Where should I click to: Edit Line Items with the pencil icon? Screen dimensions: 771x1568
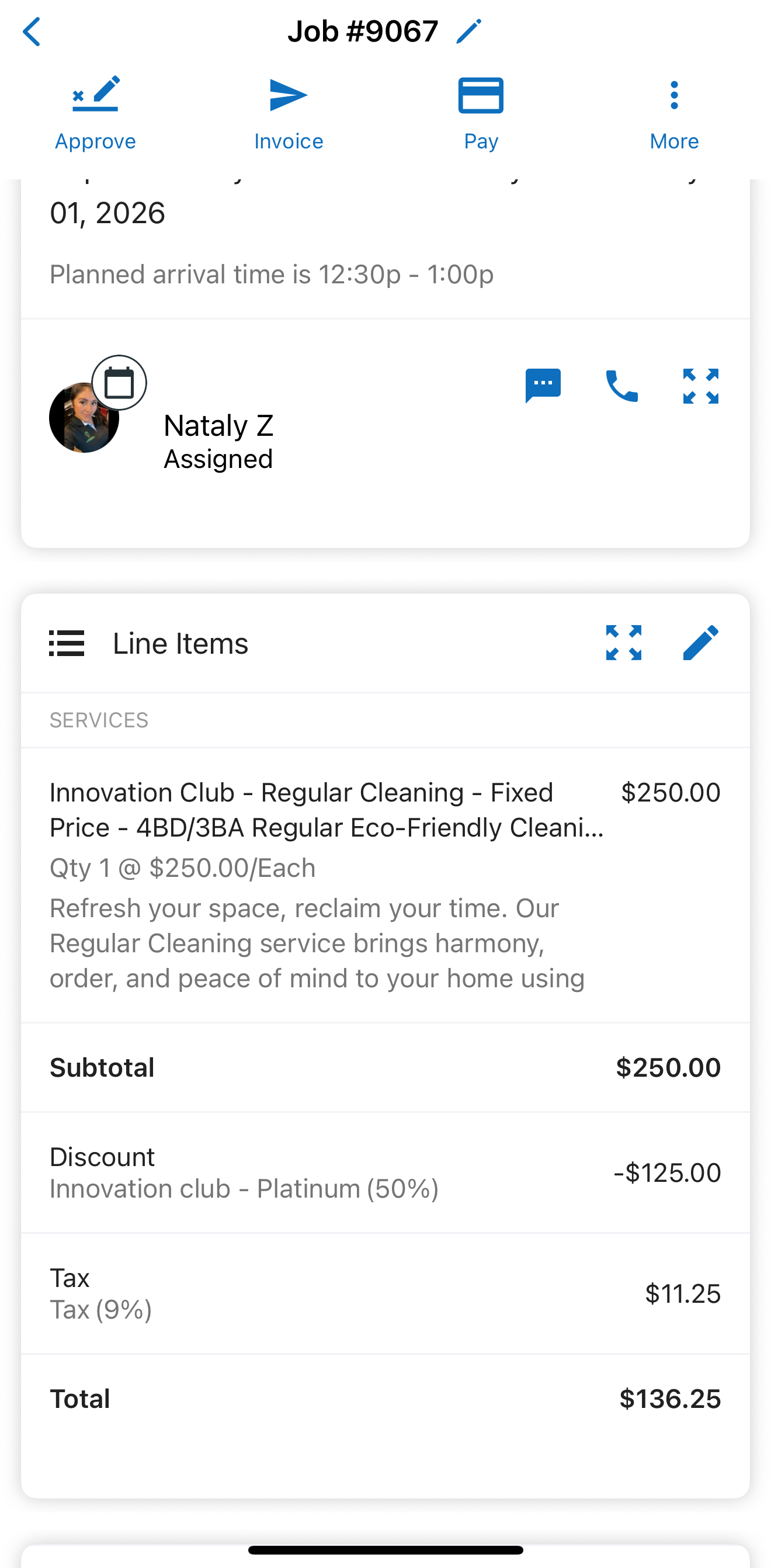click(x=700, y=643)
